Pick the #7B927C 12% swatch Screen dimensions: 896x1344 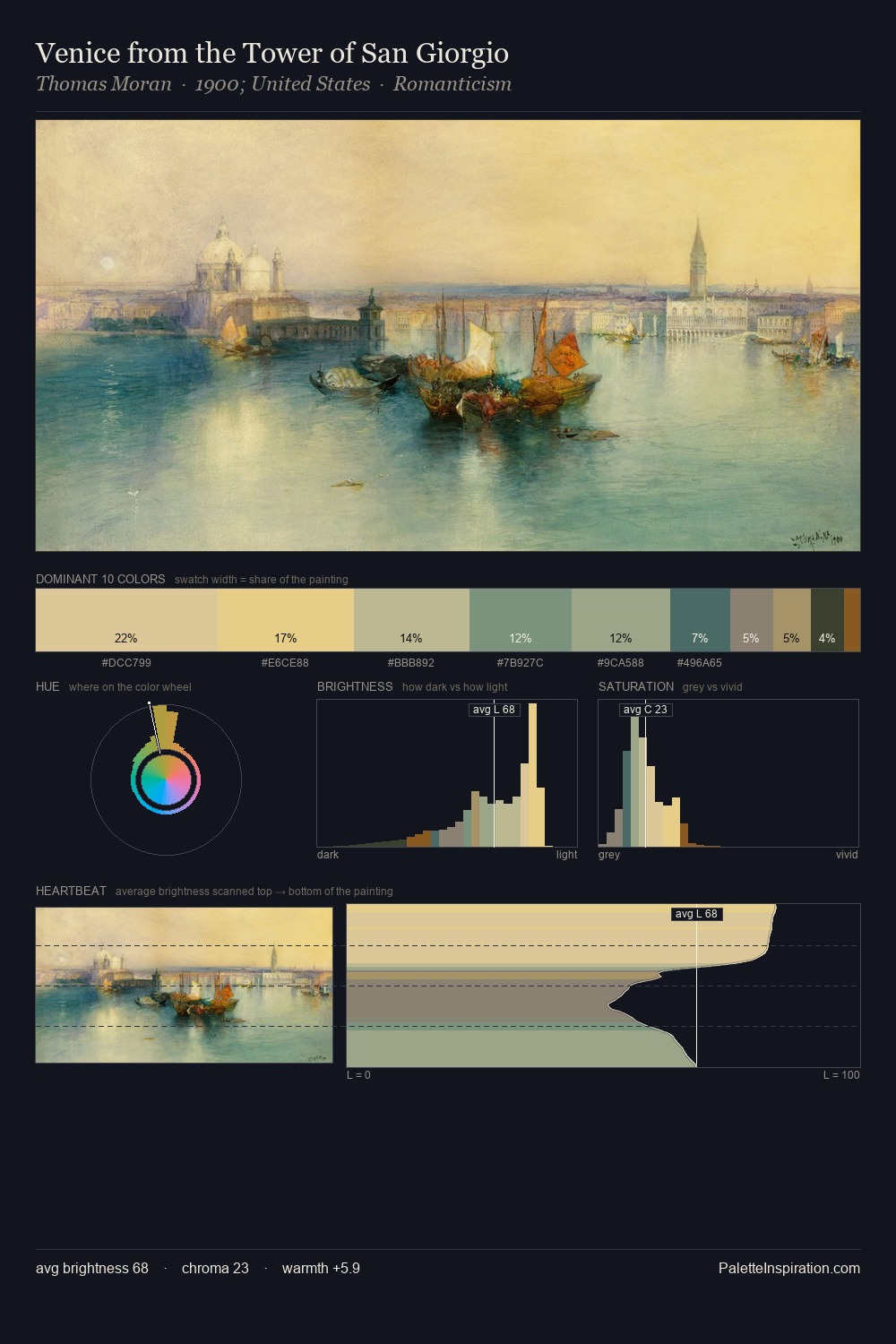pos(521,619)
